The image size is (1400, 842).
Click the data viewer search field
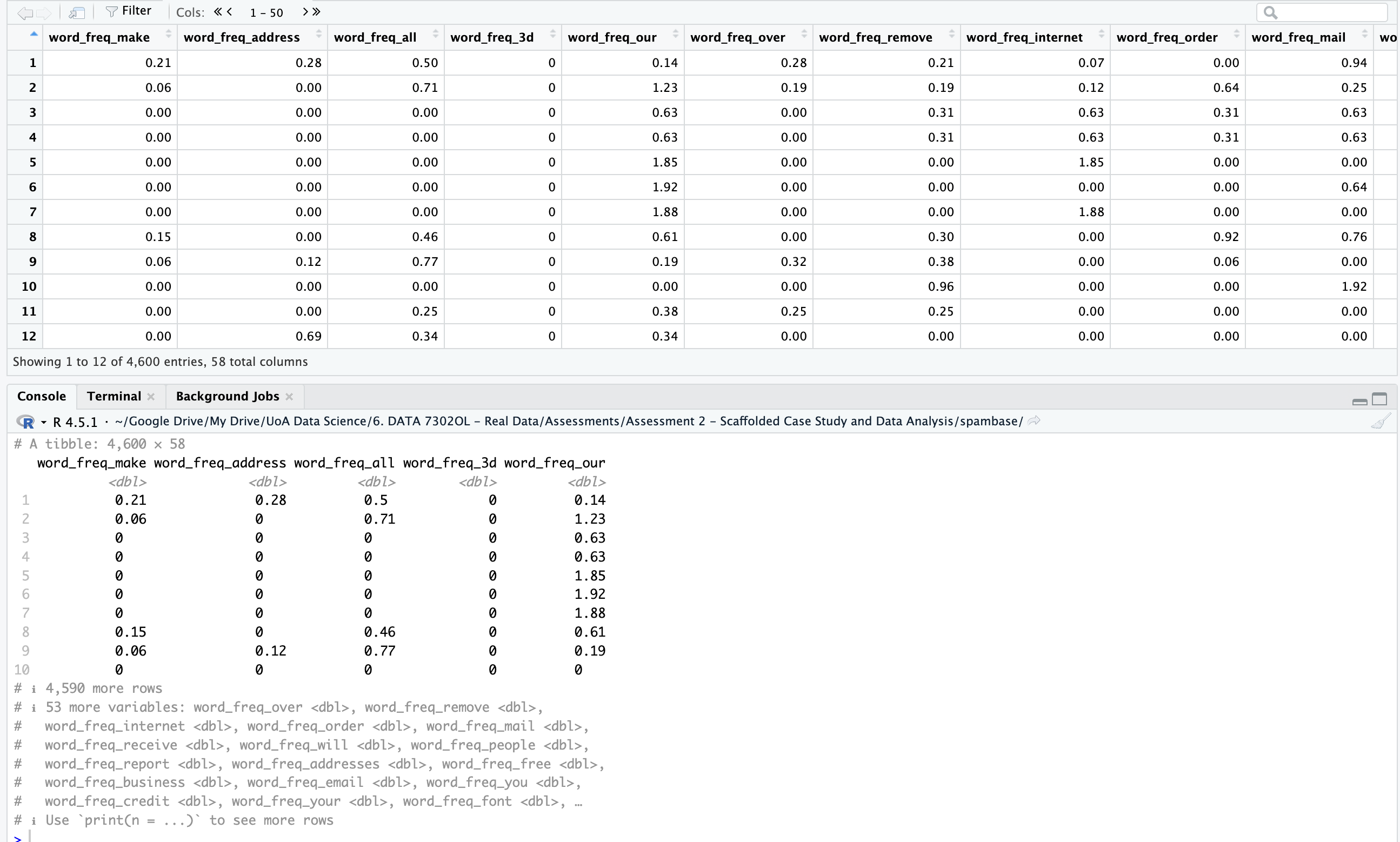click(1327, 12)
